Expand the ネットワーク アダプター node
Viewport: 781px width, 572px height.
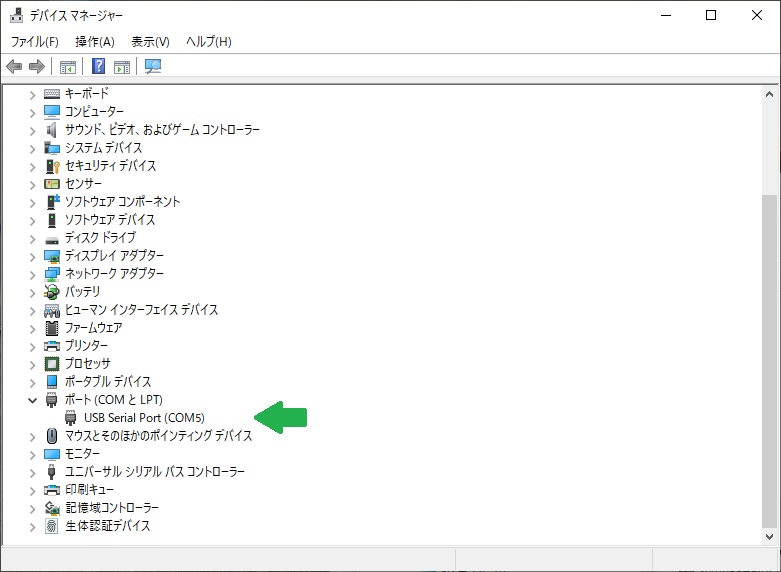pos(32,275)
